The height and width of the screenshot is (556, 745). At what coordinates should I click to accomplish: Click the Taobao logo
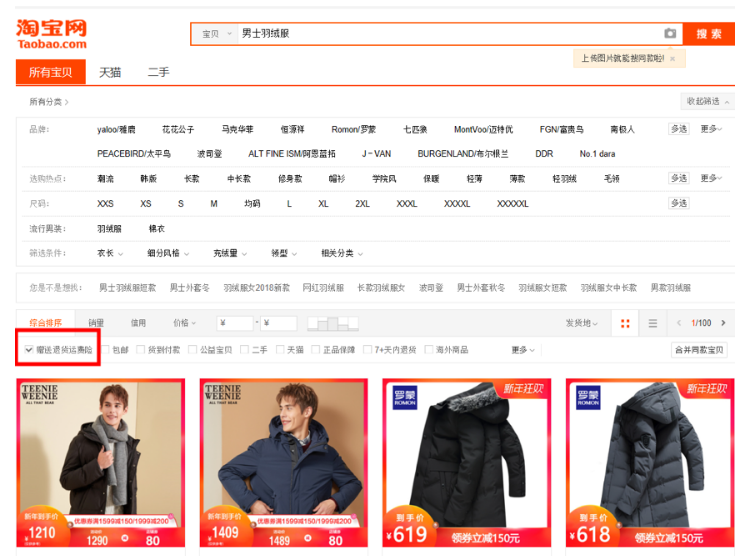(x=51, y=34)
